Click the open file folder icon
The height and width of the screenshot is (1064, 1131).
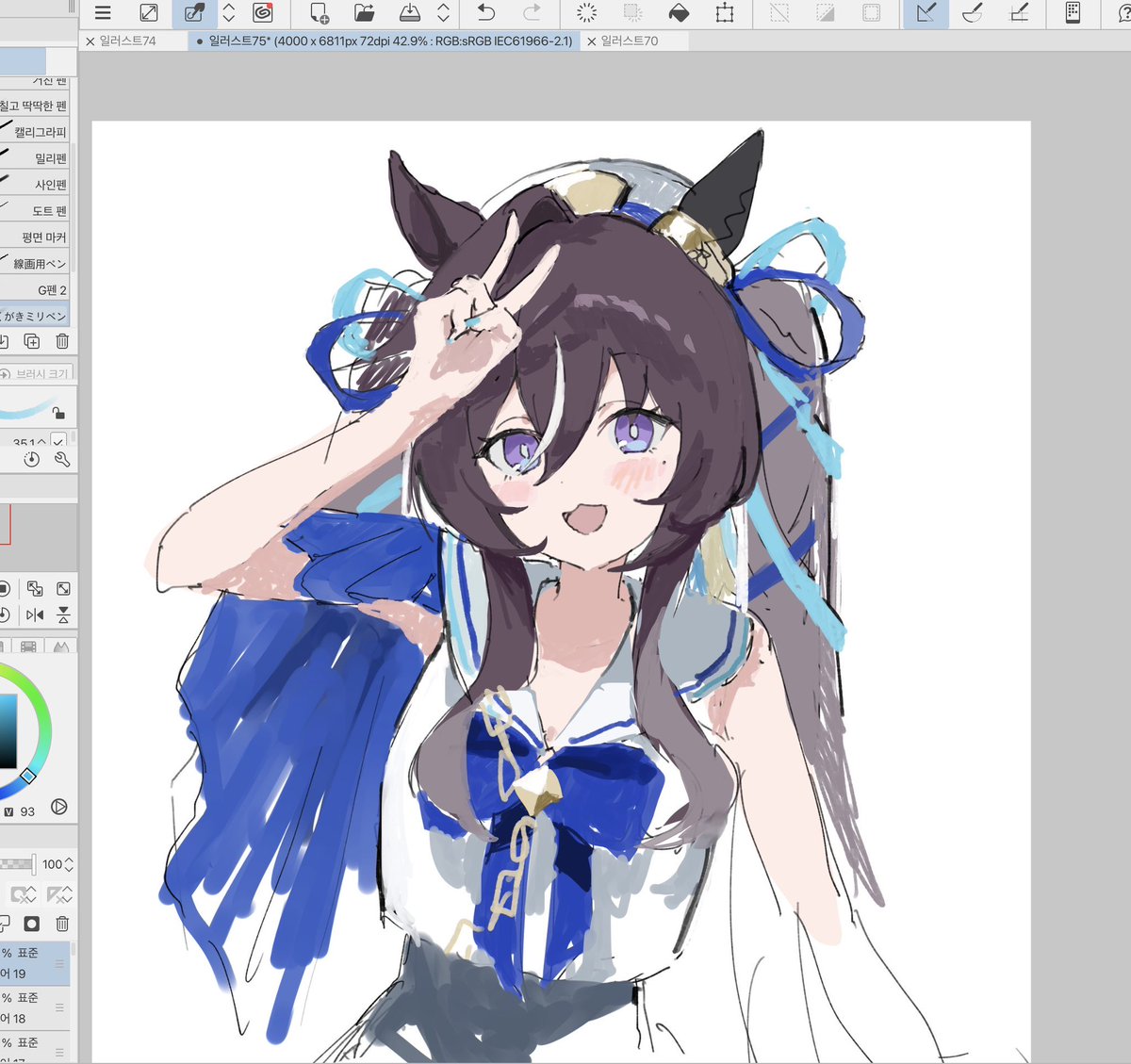click(x=365, y=13)
